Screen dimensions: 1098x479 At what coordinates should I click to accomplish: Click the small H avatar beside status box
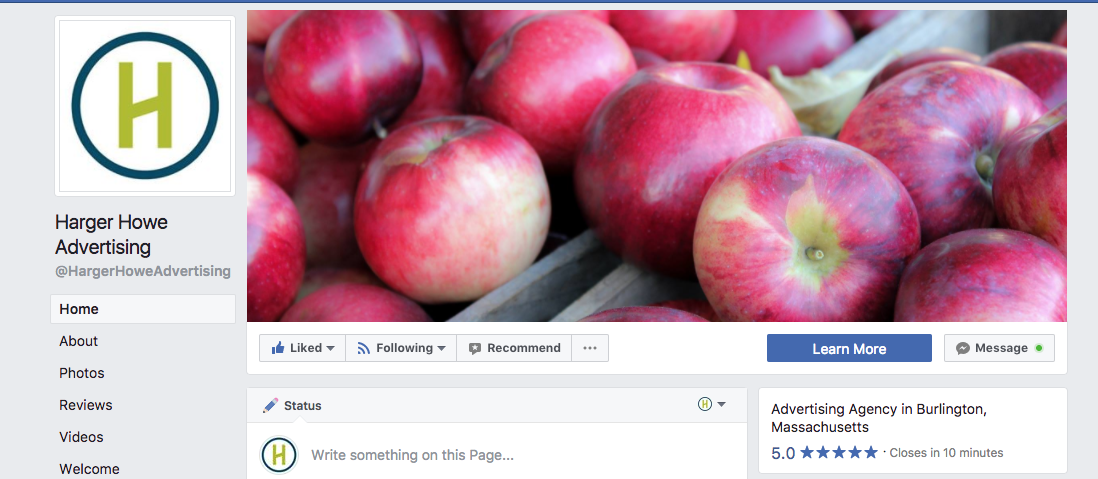click(279, 454)
